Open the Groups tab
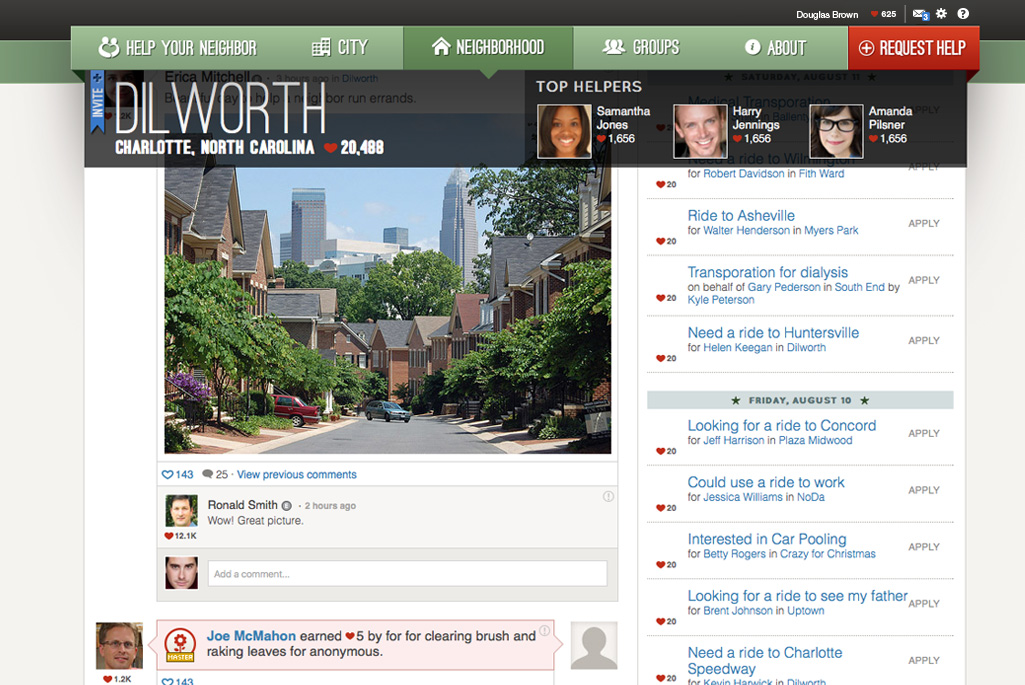Image resolution: width=1025 pixels, height=685 pixels. 641,47
